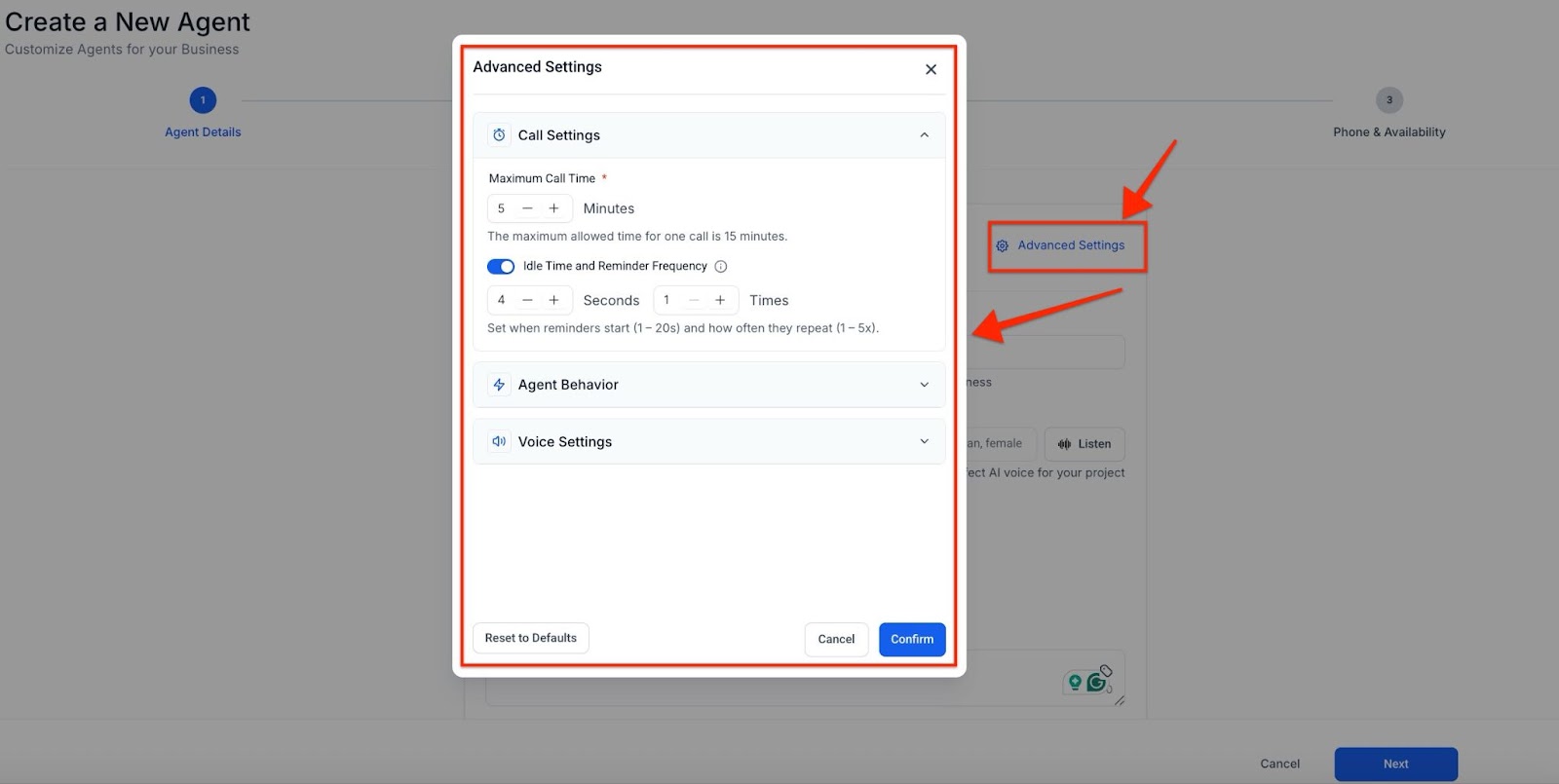Decrease Maximum Call Time with minus
This screenshot has height=784, width=1559.
click(527, 208)
